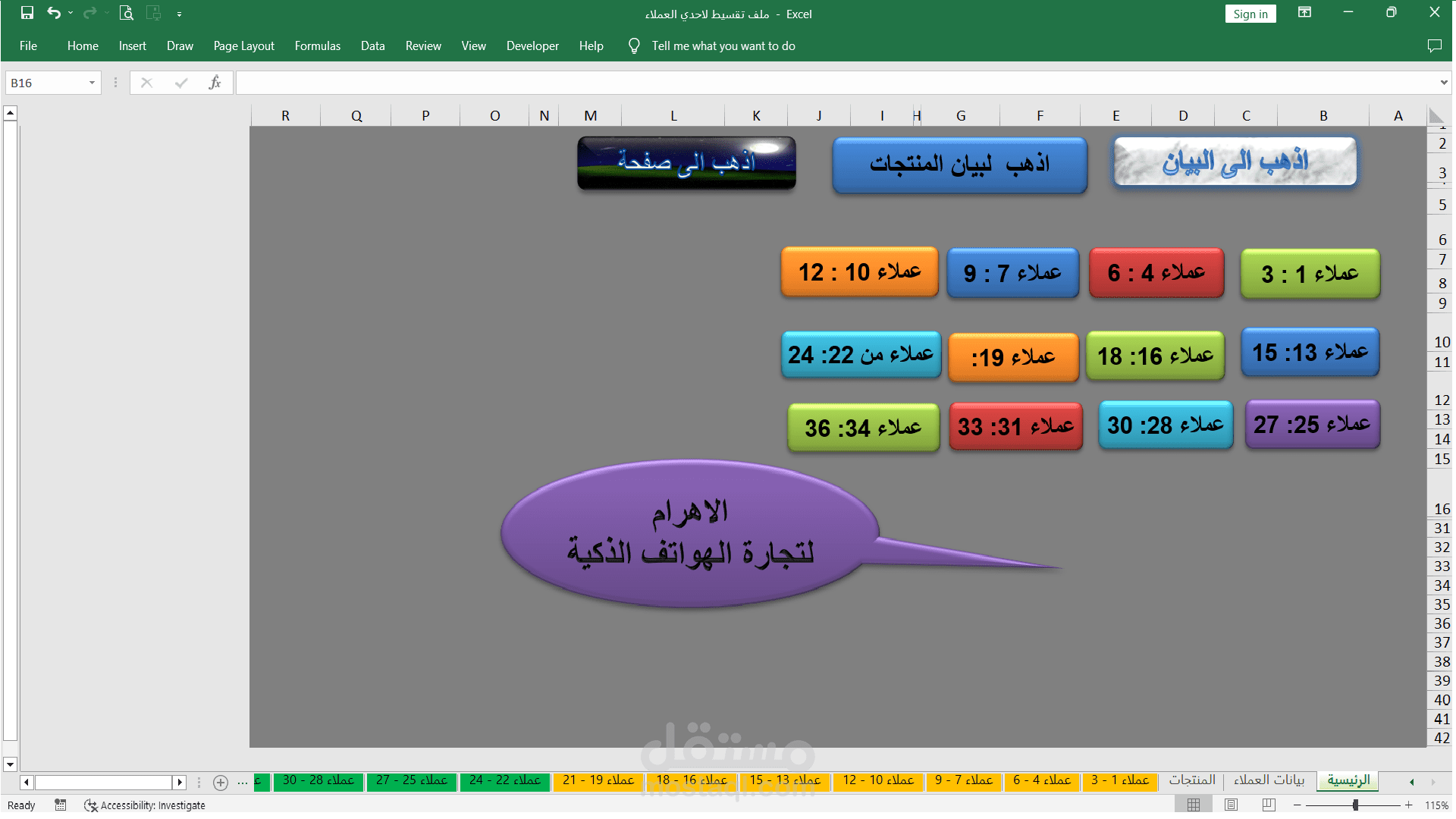Go to the Formulas tab
1456x819 pixels.
[x=317, y=46]
